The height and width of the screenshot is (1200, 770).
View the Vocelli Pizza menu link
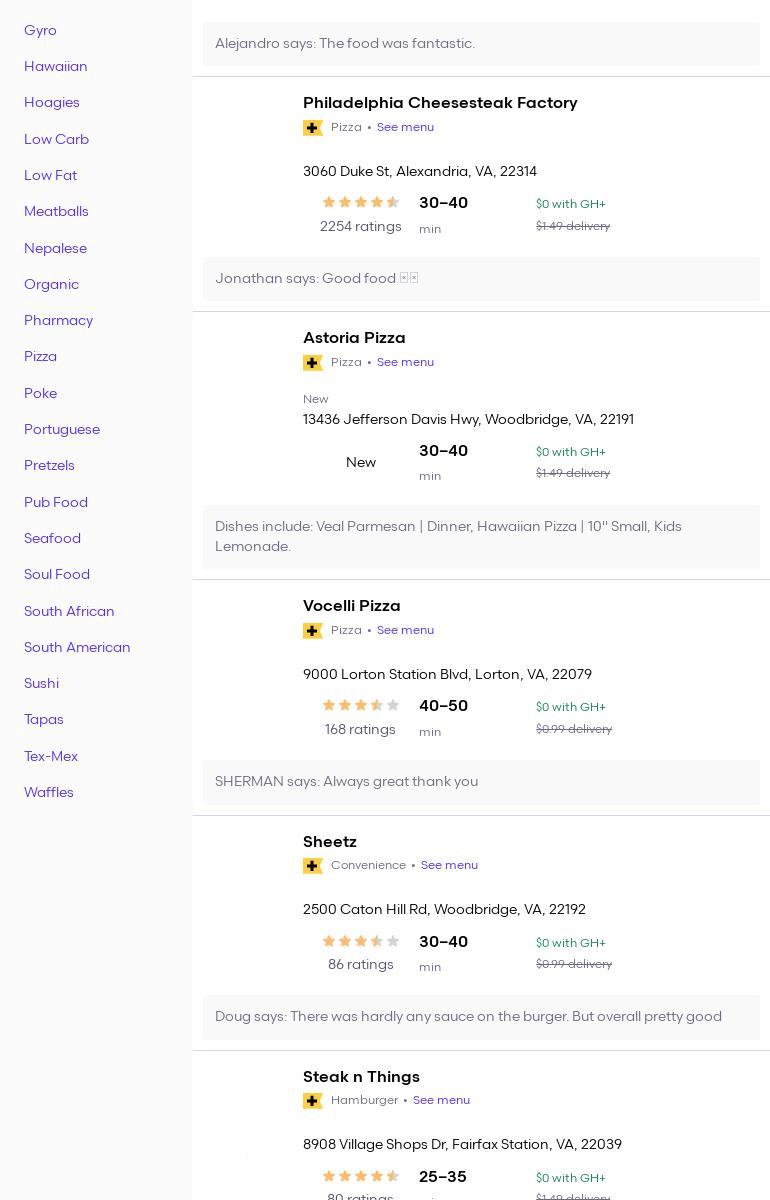coord(405,631)
